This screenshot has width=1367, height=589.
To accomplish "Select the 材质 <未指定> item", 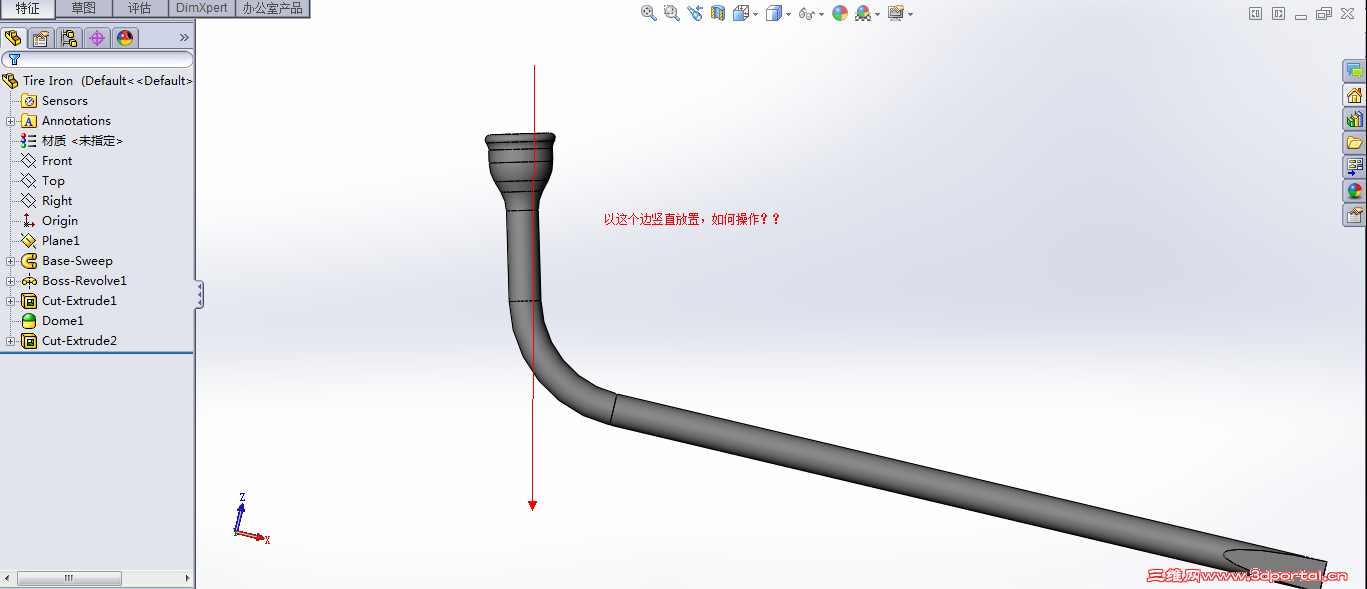I will tap(72, 141).
